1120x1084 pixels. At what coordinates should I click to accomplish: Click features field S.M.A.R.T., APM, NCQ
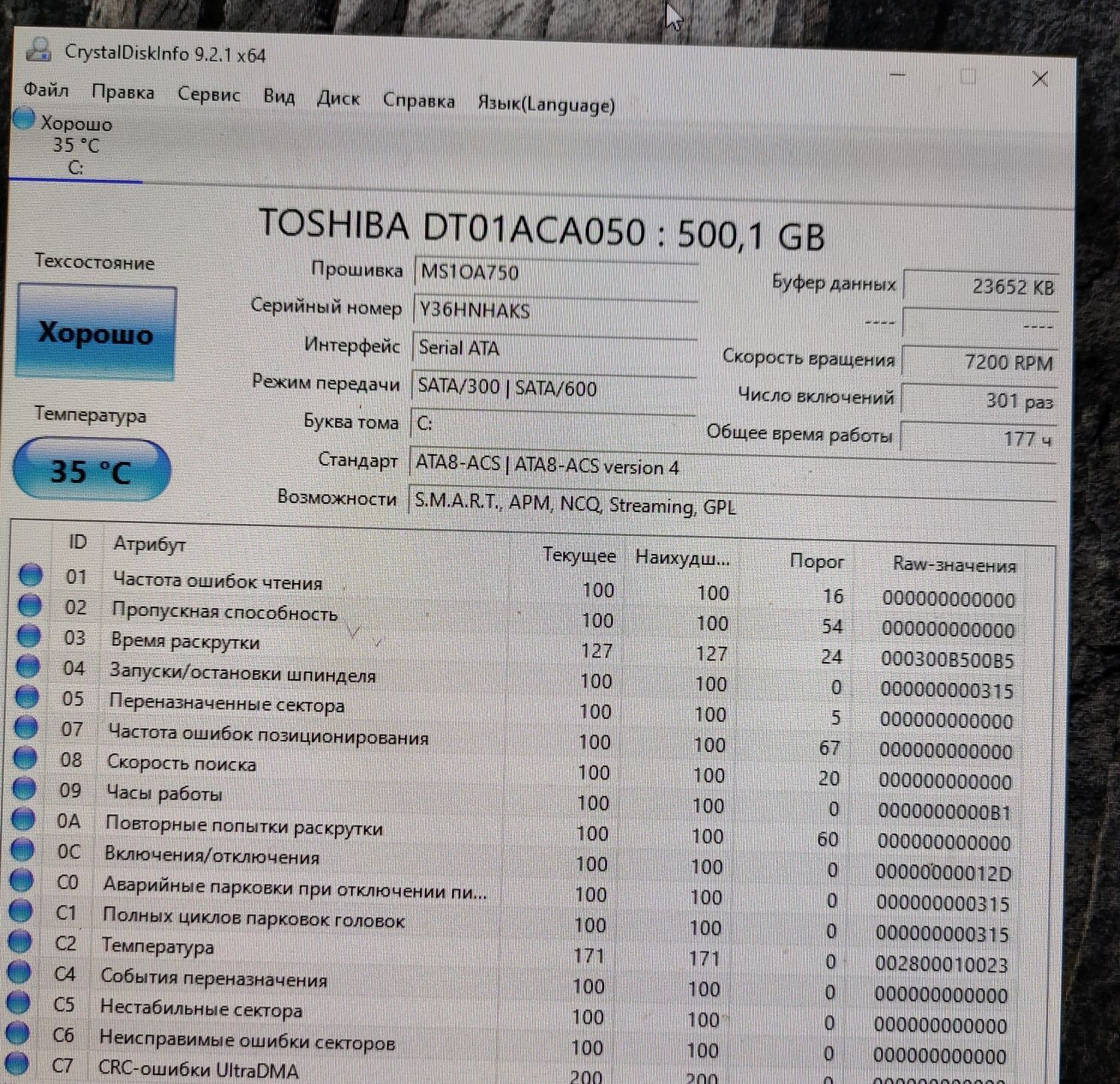coord(732,505)
